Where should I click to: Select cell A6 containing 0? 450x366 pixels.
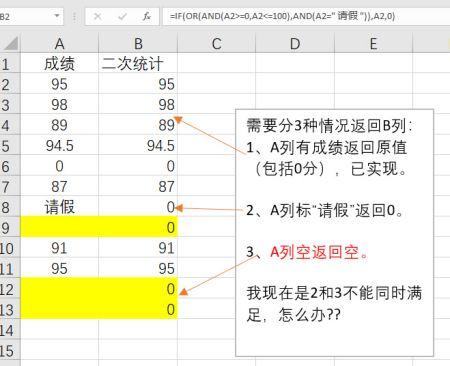pyautogui.click(x=60, y=166)
